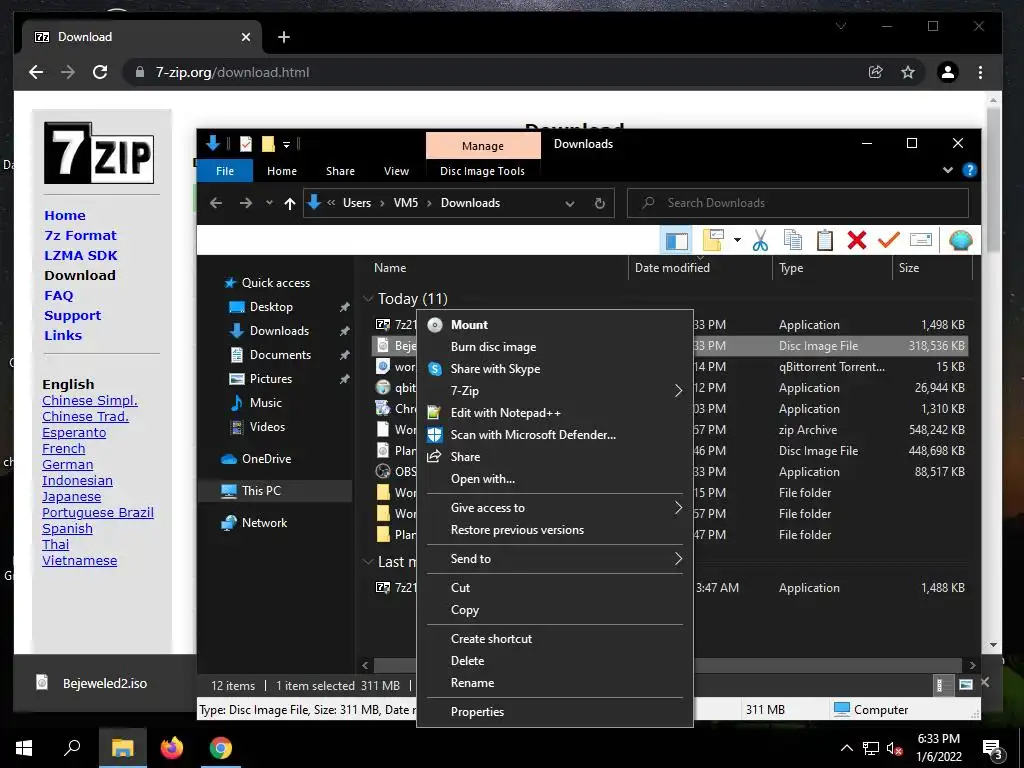Click the envelope email toolbar icon
Viewport: 1024px width, 768px height.
(920, 240)
